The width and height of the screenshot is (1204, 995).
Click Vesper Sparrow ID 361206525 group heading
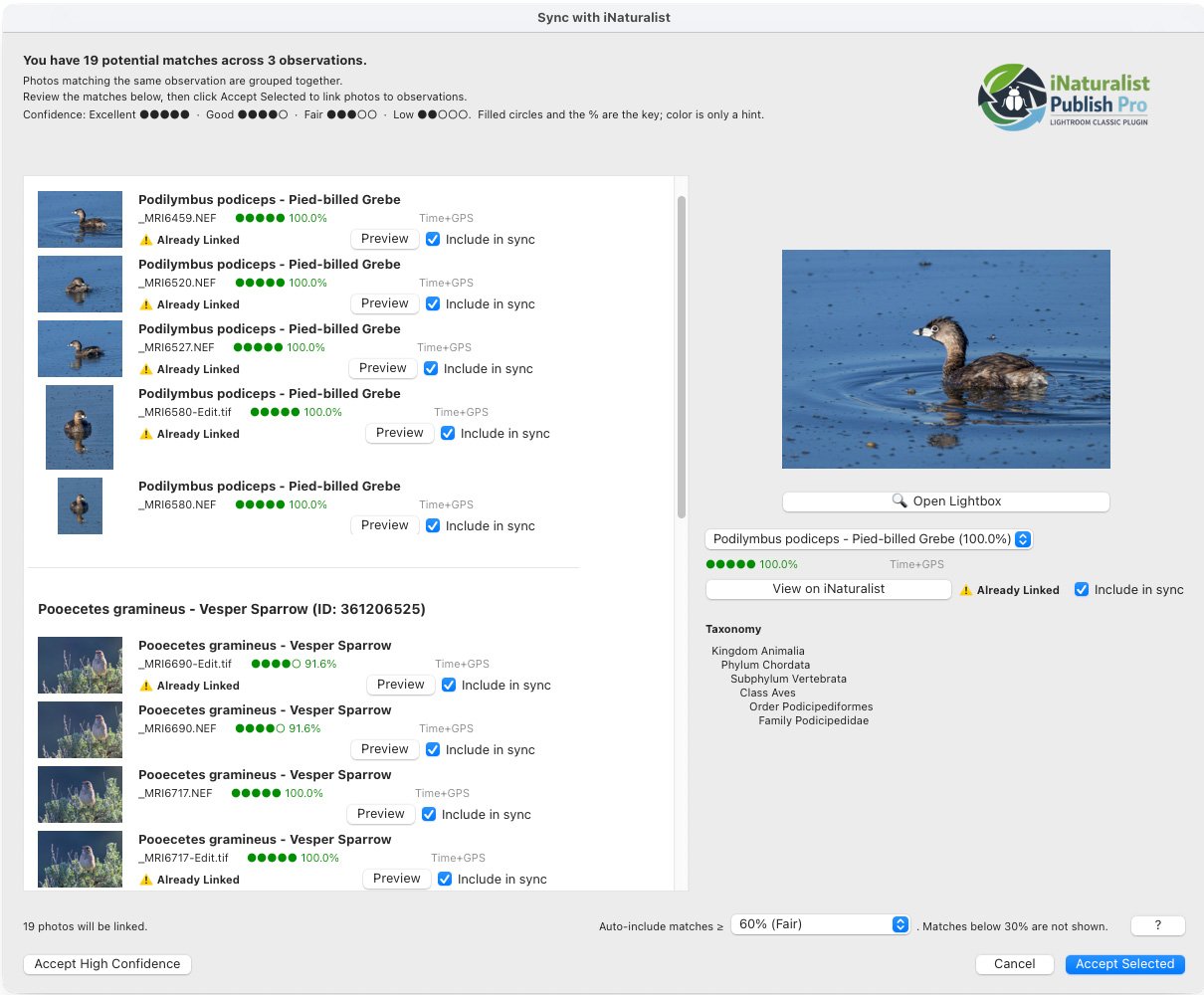pyautogui.click(x=232, y=609)
